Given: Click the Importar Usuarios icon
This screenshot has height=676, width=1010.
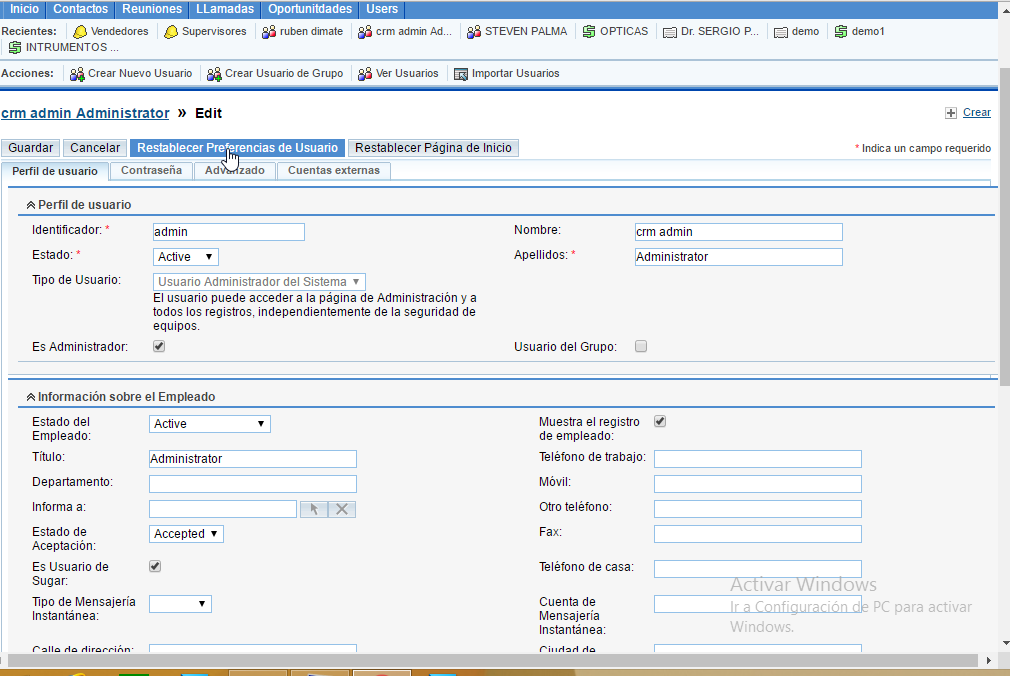Looking at the screenshot, I should [461, 74].
